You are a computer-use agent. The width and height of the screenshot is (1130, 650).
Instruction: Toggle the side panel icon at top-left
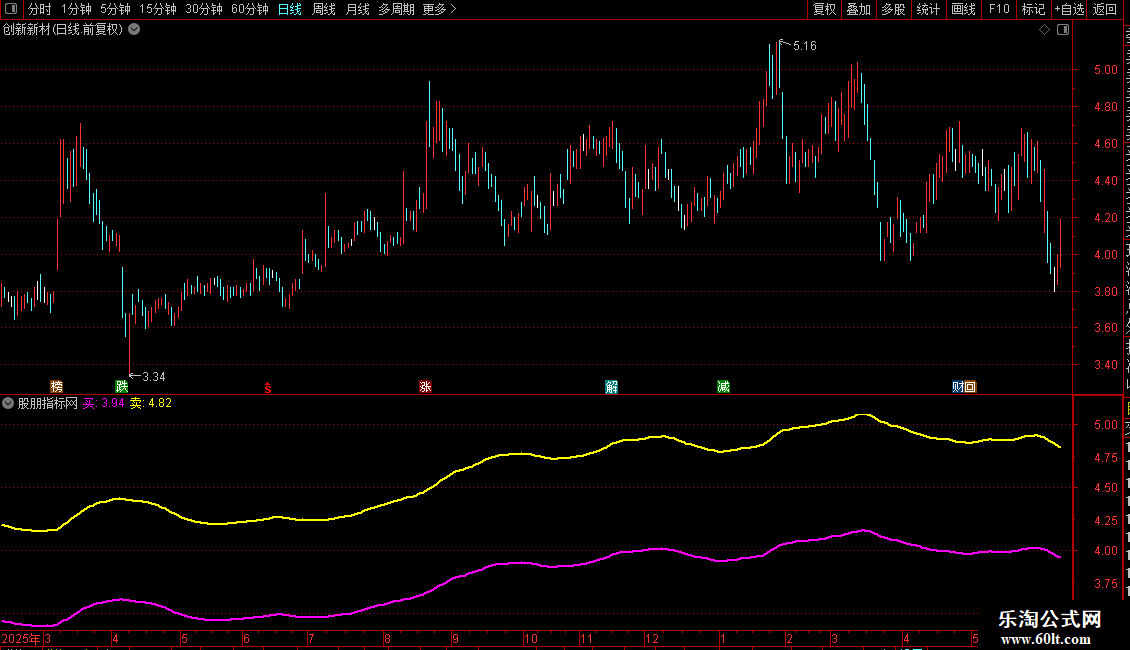11,9
